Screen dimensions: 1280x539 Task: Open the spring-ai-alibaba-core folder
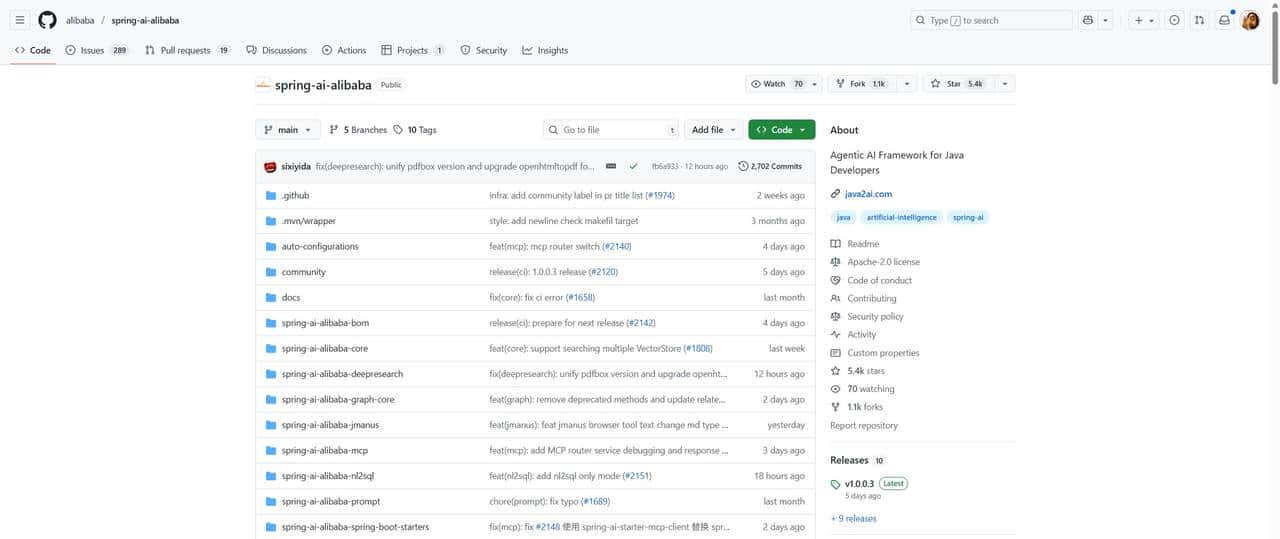pyautogui.click(x=324, y=349)
